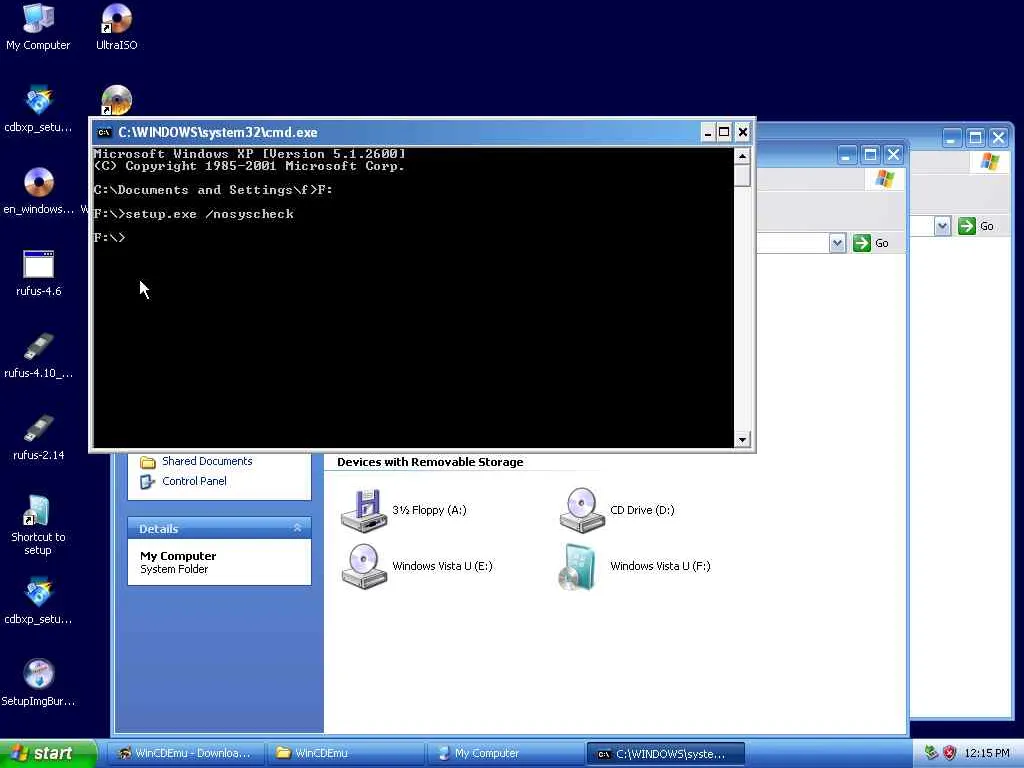
Task: Open the cmd window system menu icon
Action: [104, 133]
